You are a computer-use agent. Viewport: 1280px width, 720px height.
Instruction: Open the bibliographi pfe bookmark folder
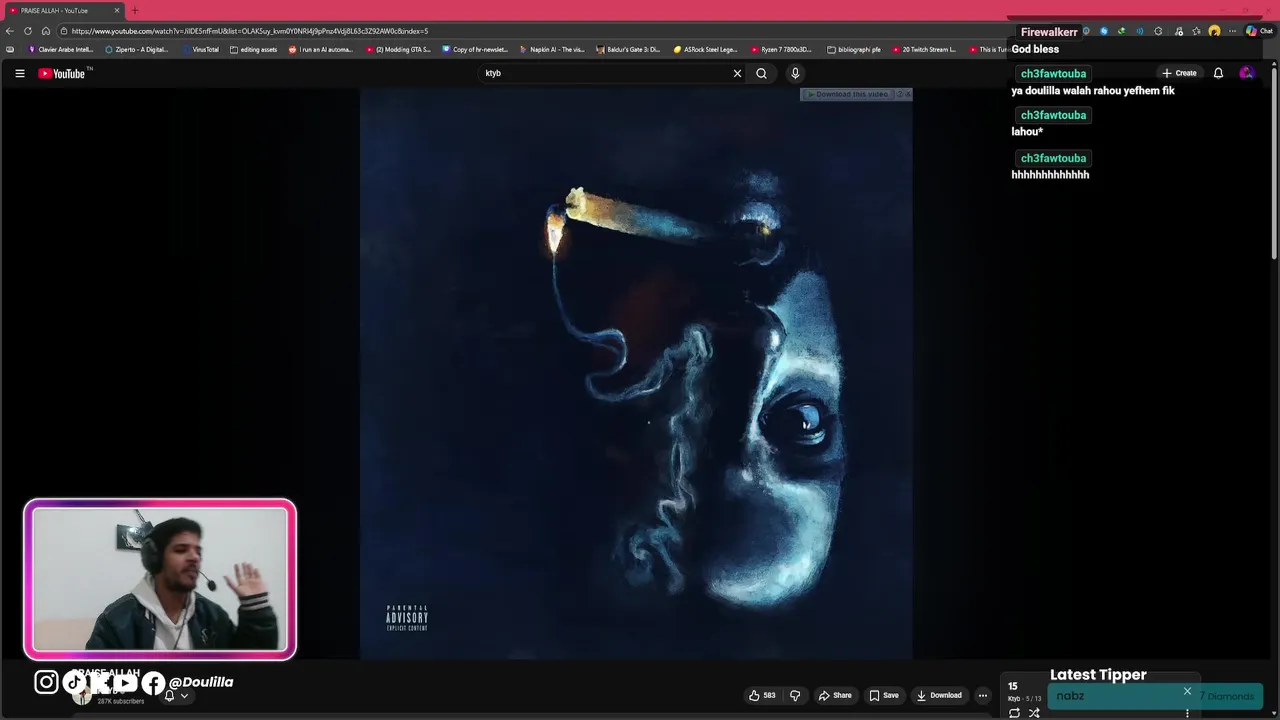click(854, 49)
